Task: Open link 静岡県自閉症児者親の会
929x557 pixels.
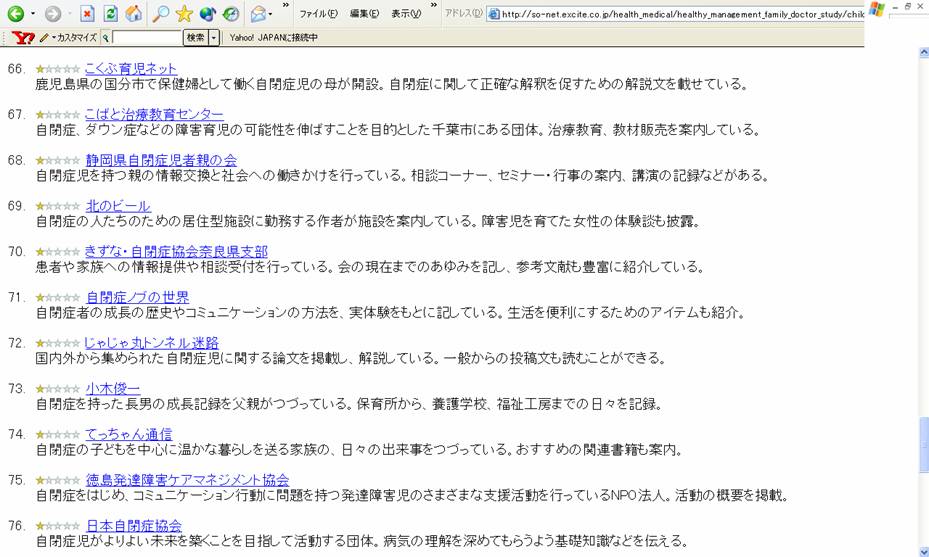Action: [161, 160]
